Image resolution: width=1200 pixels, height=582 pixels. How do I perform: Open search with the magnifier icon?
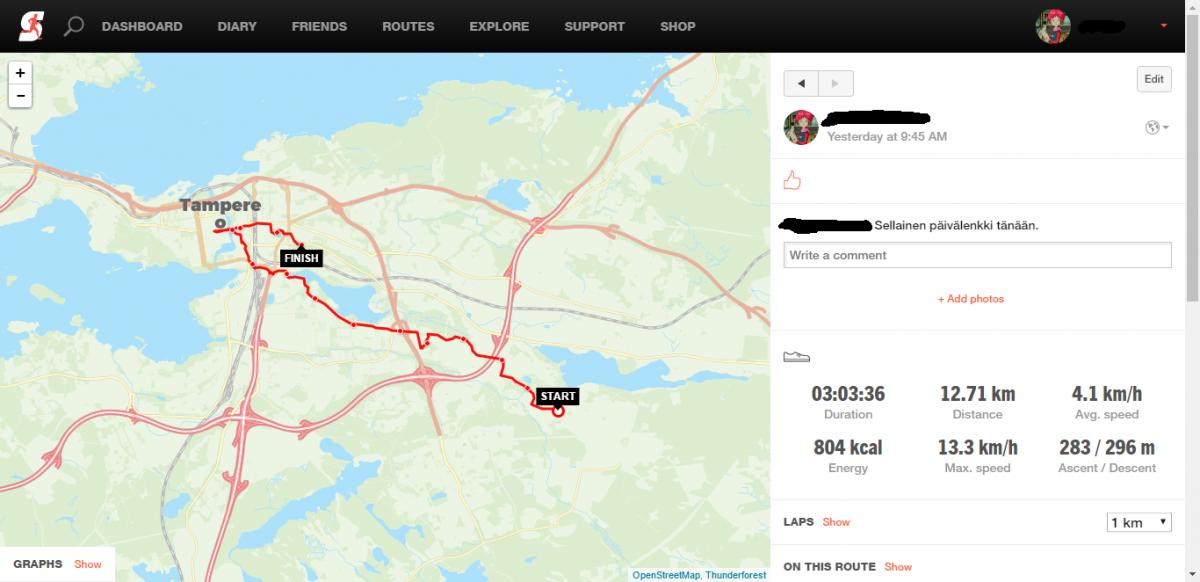coord(73,26)
